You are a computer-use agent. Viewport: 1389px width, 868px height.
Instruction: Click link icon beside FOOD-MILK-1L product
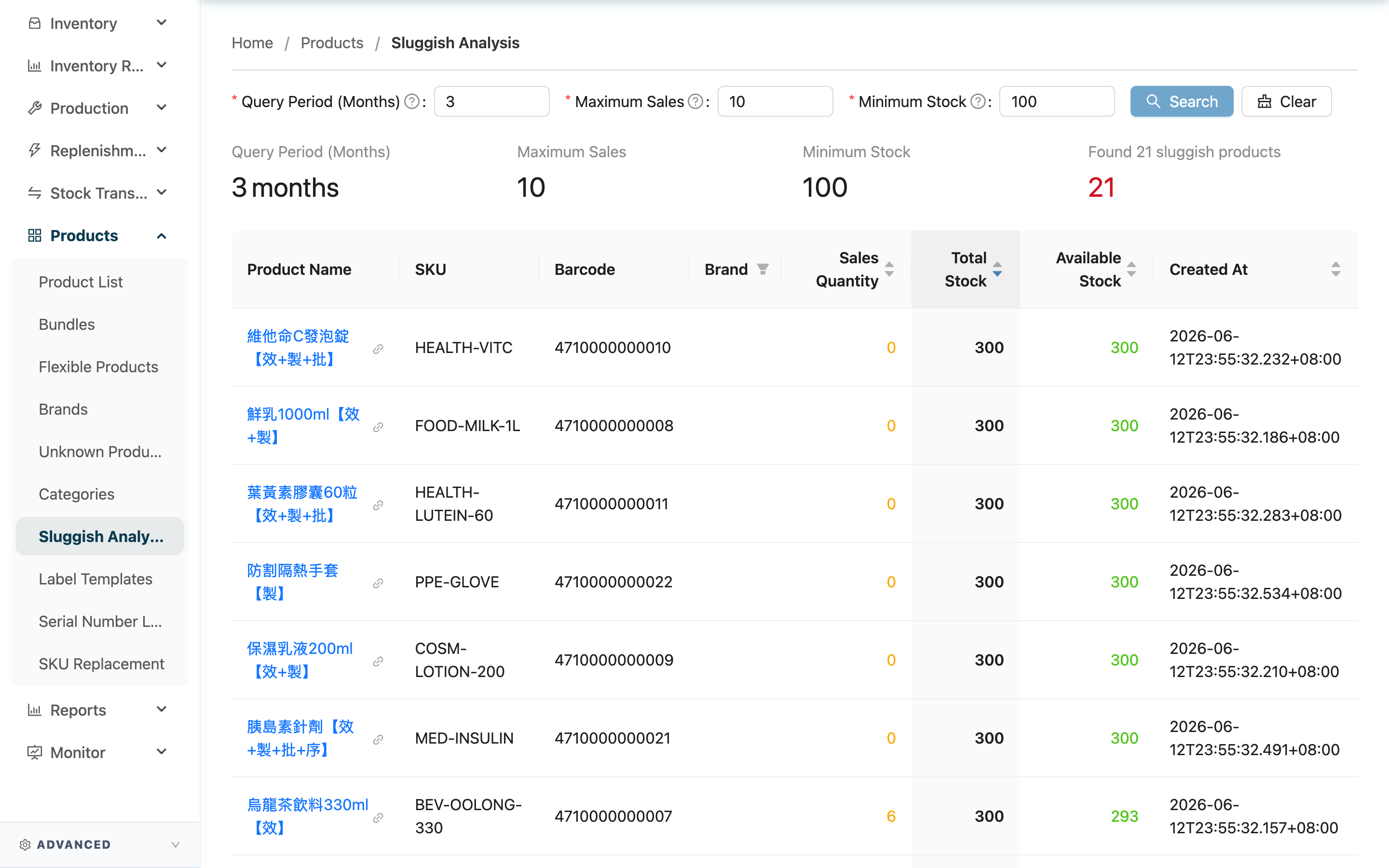[378, 427]
